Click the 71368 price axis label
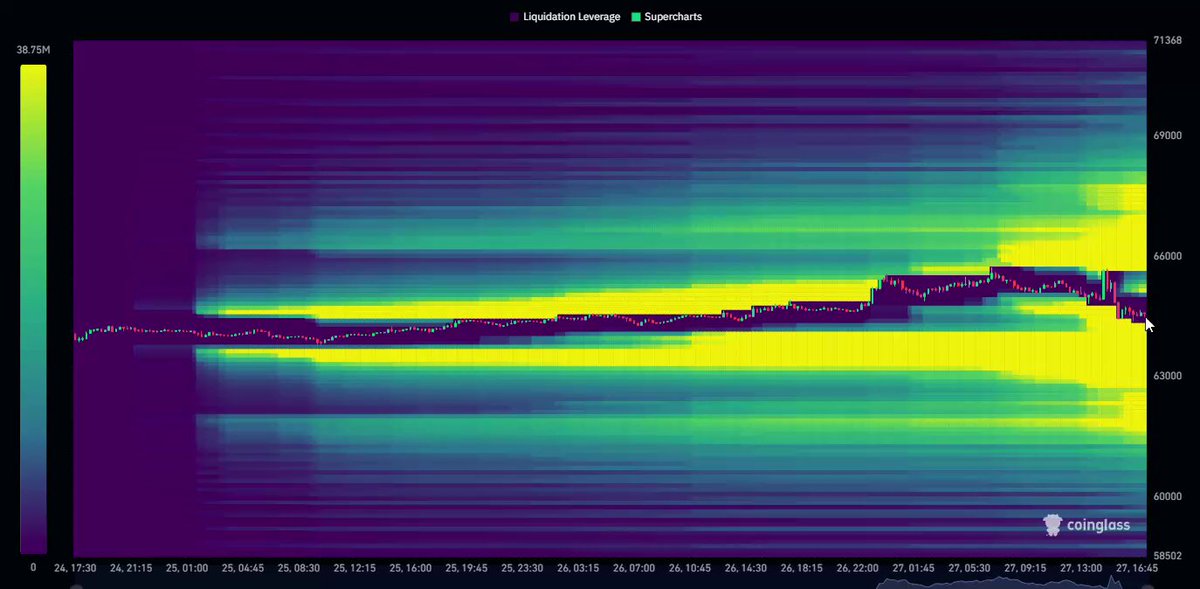Viewport: 1200px width, 589px height. pyautogui.click(x=1167, y=41)
